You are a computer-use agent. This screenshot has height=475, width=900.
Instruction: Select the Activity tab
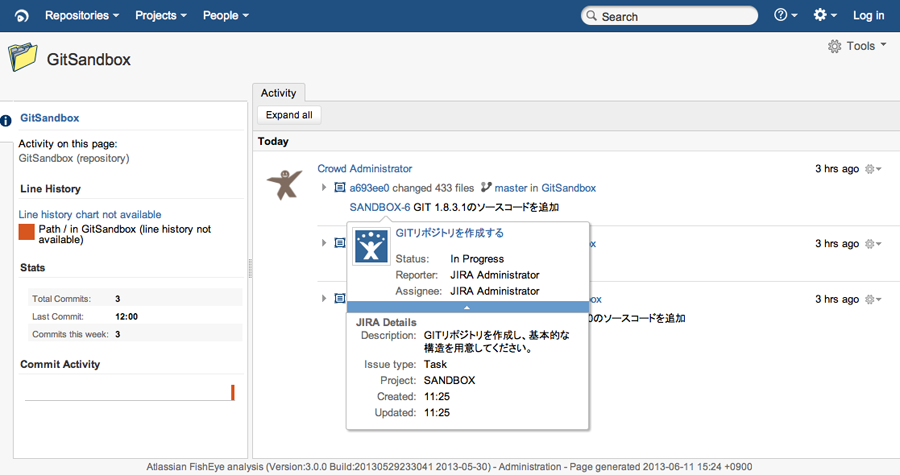278,93
